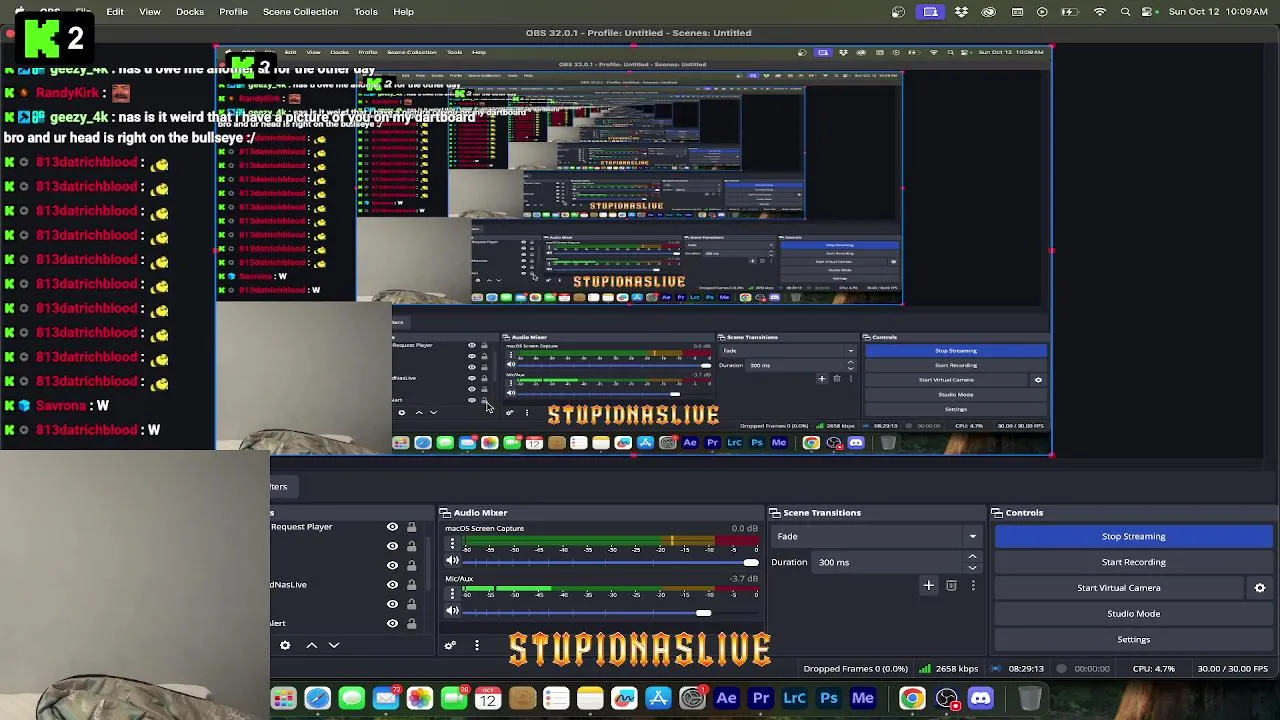Open Google Chrome from the dock
The image size is (1280, 720).
pos(912,699)
